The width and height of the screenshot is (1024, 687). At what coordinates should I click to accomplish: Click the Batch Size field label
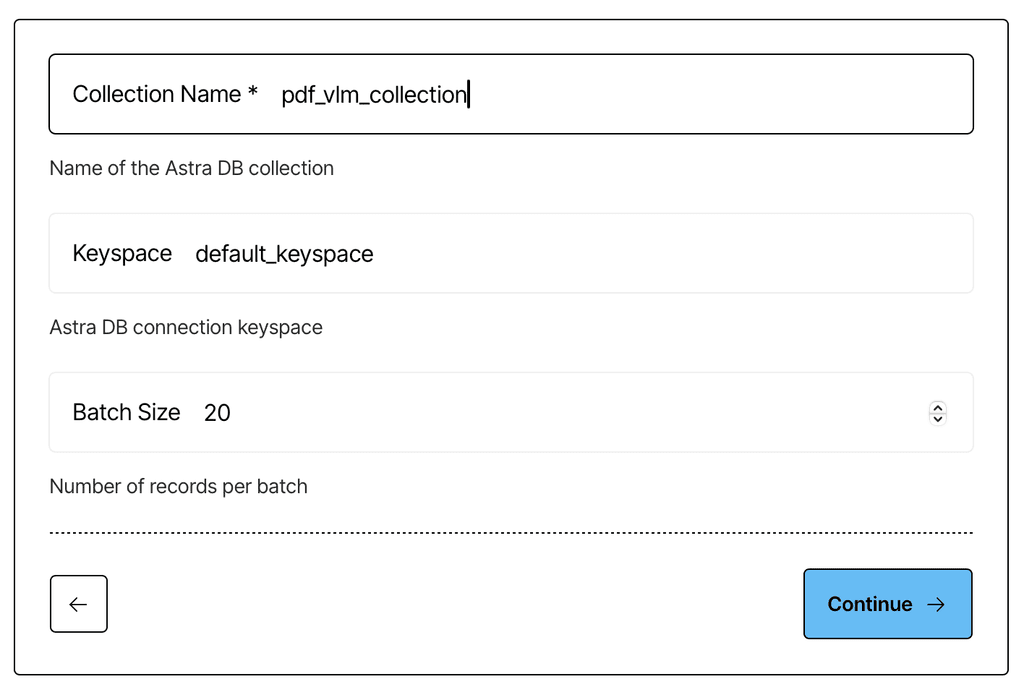click(126, 412)
